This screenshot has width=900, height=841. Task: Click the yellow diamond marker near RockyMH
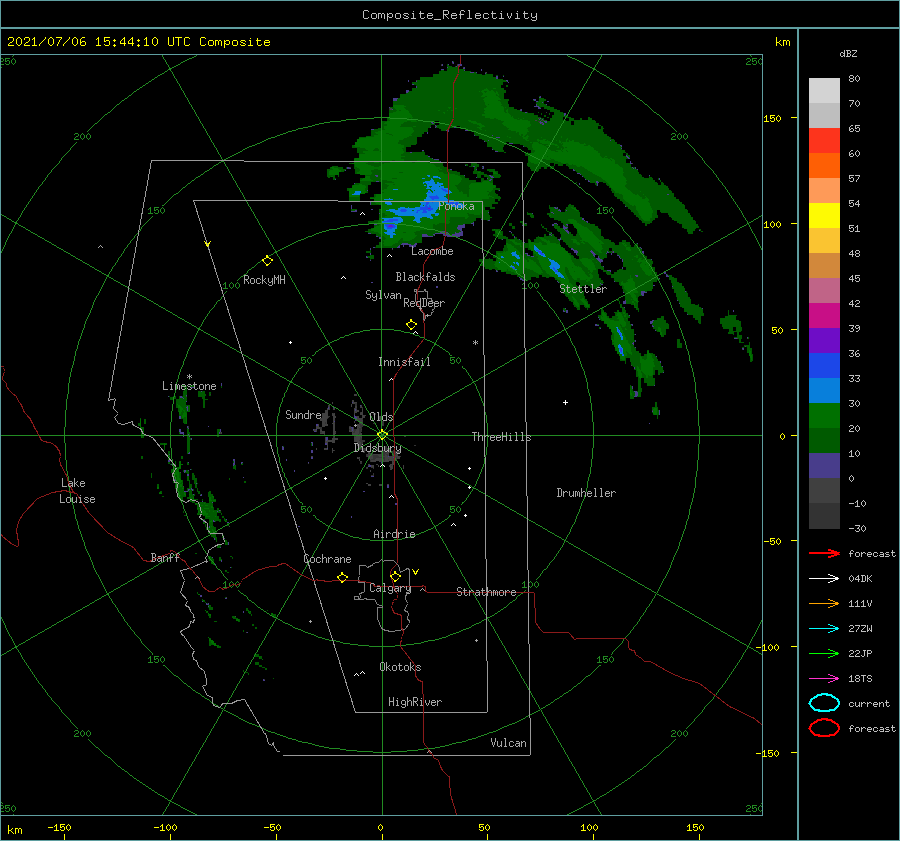pyautogui.click(x=267, y=261)
